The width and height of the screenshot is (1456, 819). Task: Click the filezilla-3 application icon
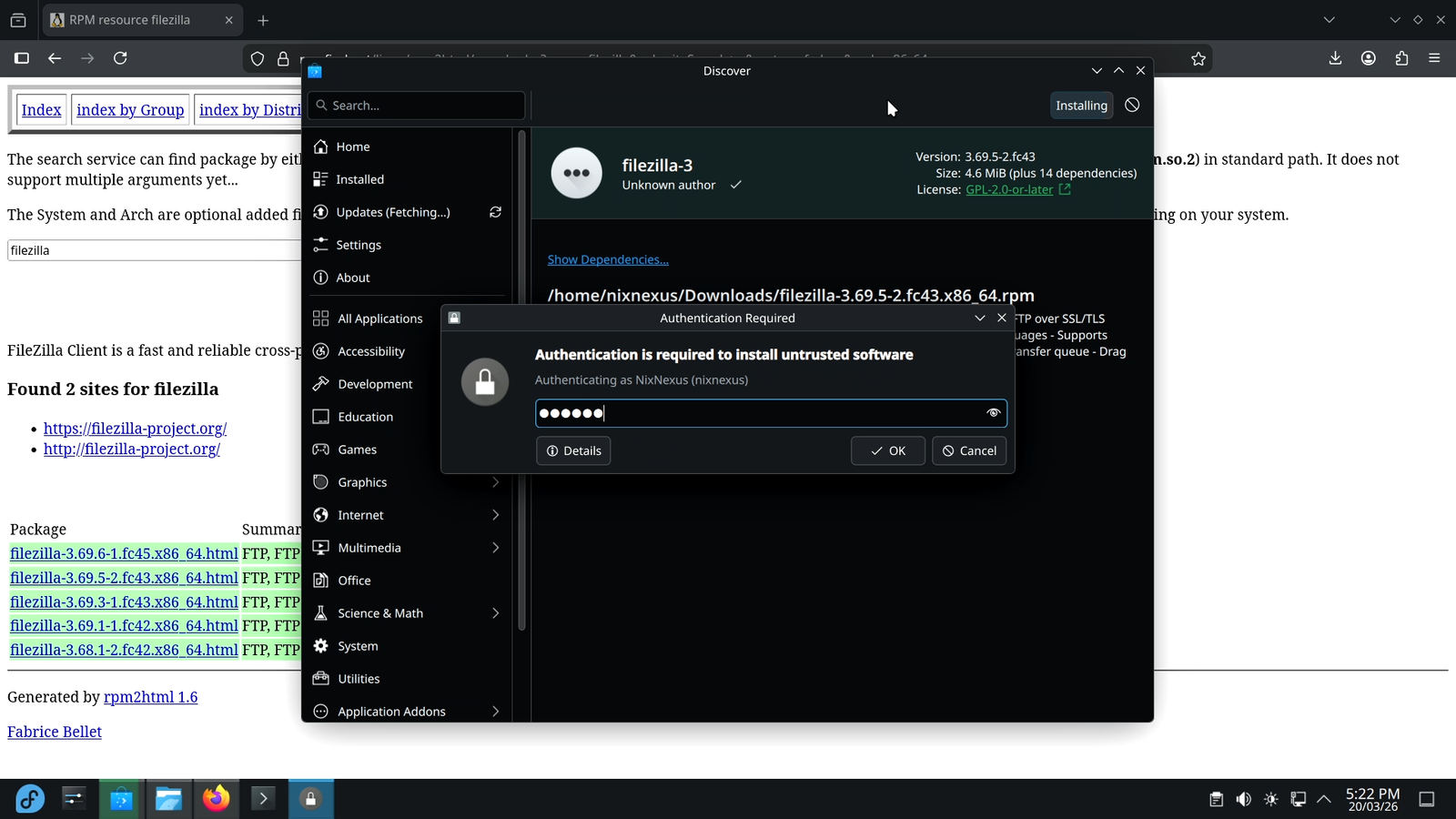pyautogui.click(x=577, y=173)
